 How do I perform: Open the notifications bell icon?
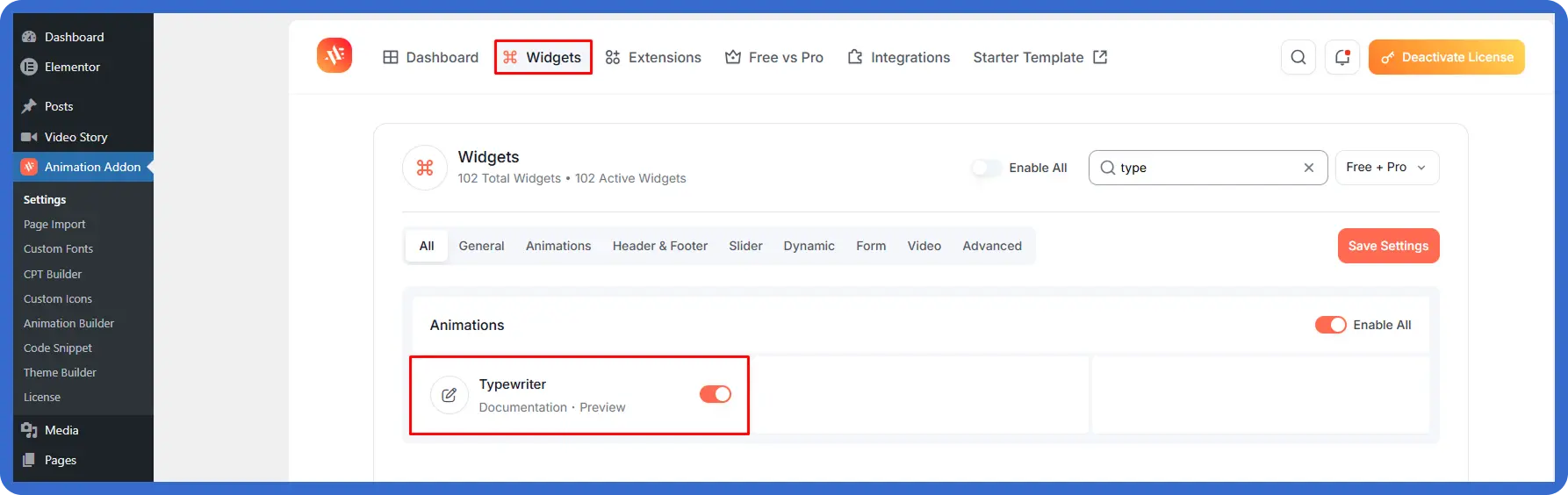pos(1342,57)
